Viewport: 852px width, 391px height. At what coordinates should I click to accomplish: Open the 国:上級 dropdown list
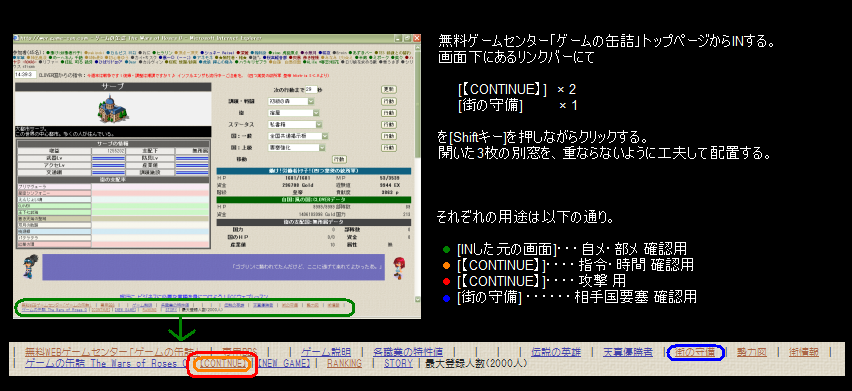[x=297, y=147]
